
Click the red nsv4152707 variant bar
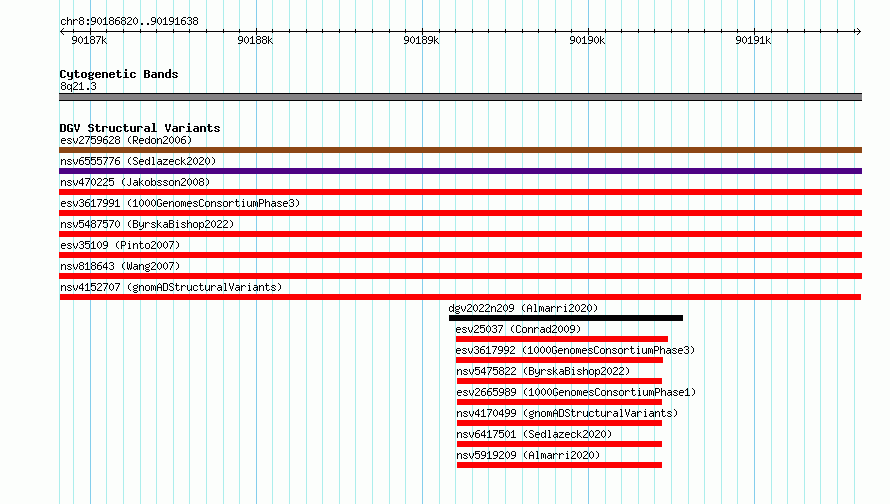tap(460, 297)
